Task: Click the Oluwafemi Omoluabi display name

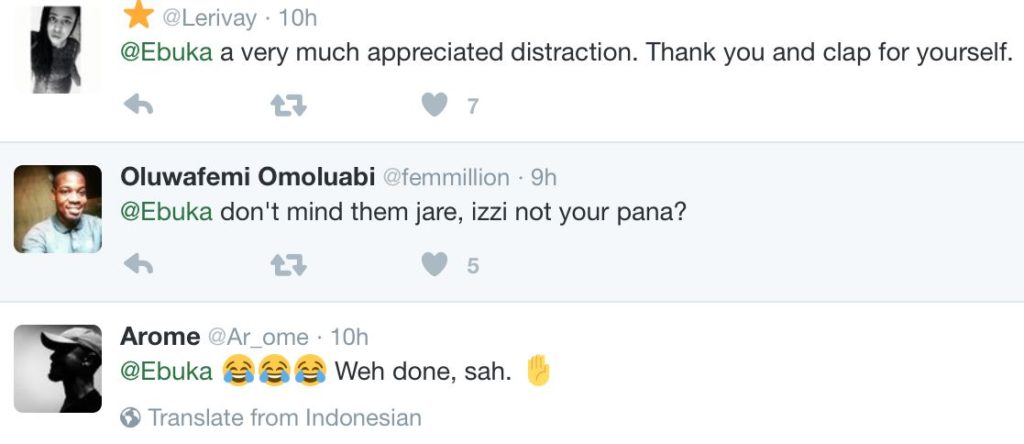Action: [247, 177]
